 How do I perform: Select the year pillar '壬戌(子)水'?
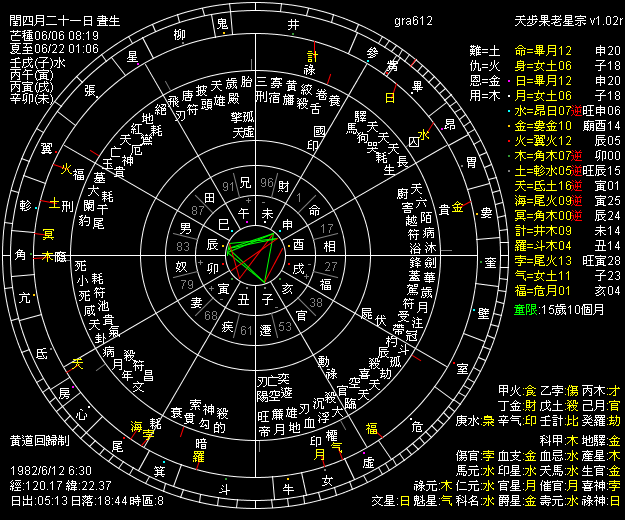[38, 63]
